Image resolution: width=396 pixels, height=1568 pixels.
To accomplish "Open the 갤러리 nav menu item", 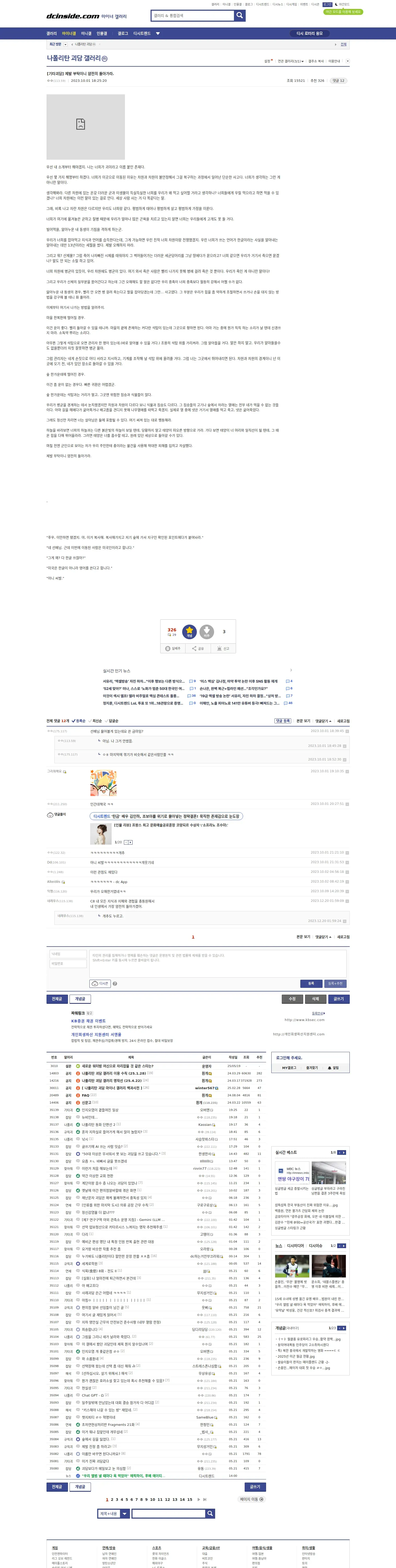I will [52, 33].
